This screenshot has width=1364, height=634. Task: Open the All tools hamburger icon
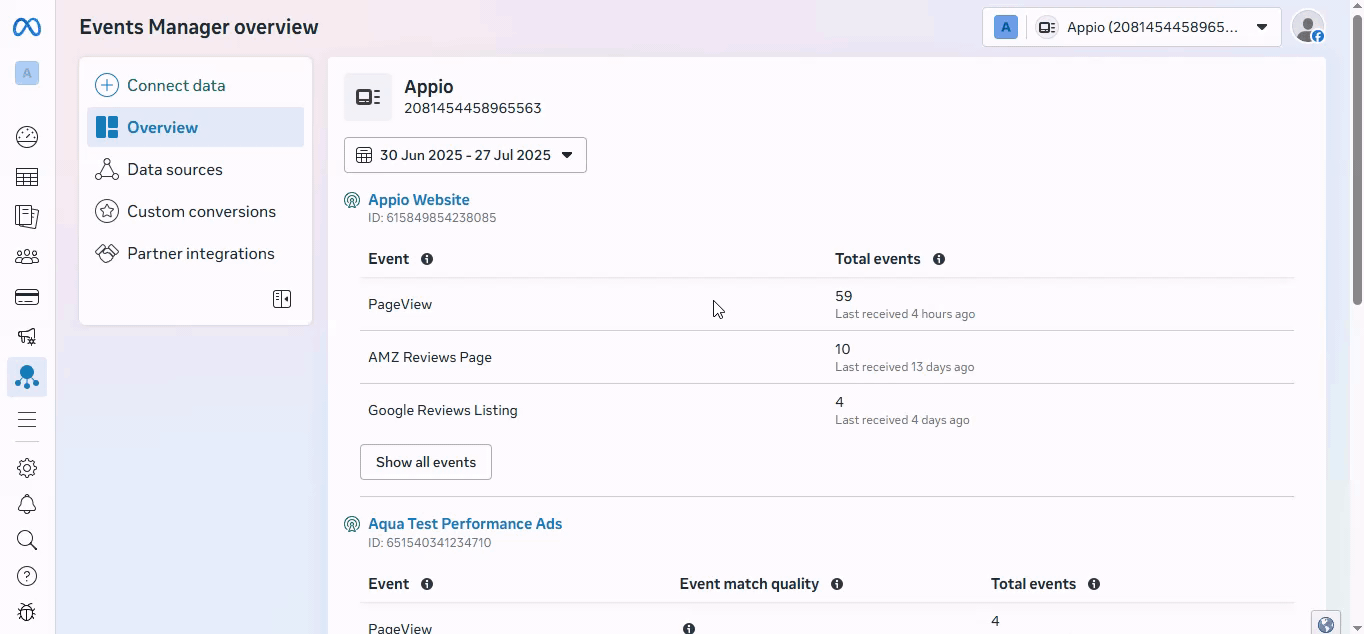point(27,420)
